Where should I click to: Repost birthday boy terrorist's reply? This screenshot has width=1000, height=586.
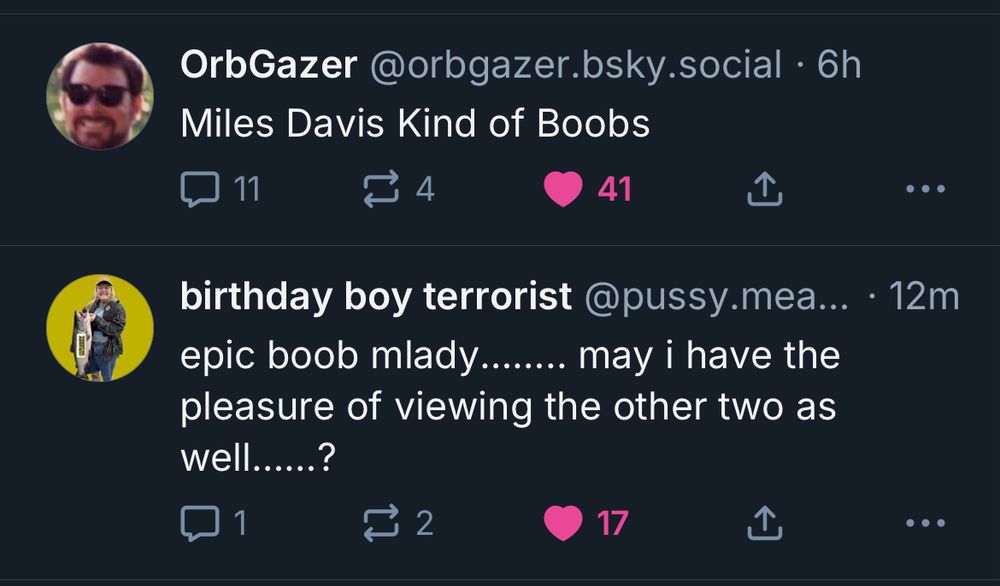pyautogui.click(x=379, y=521)
